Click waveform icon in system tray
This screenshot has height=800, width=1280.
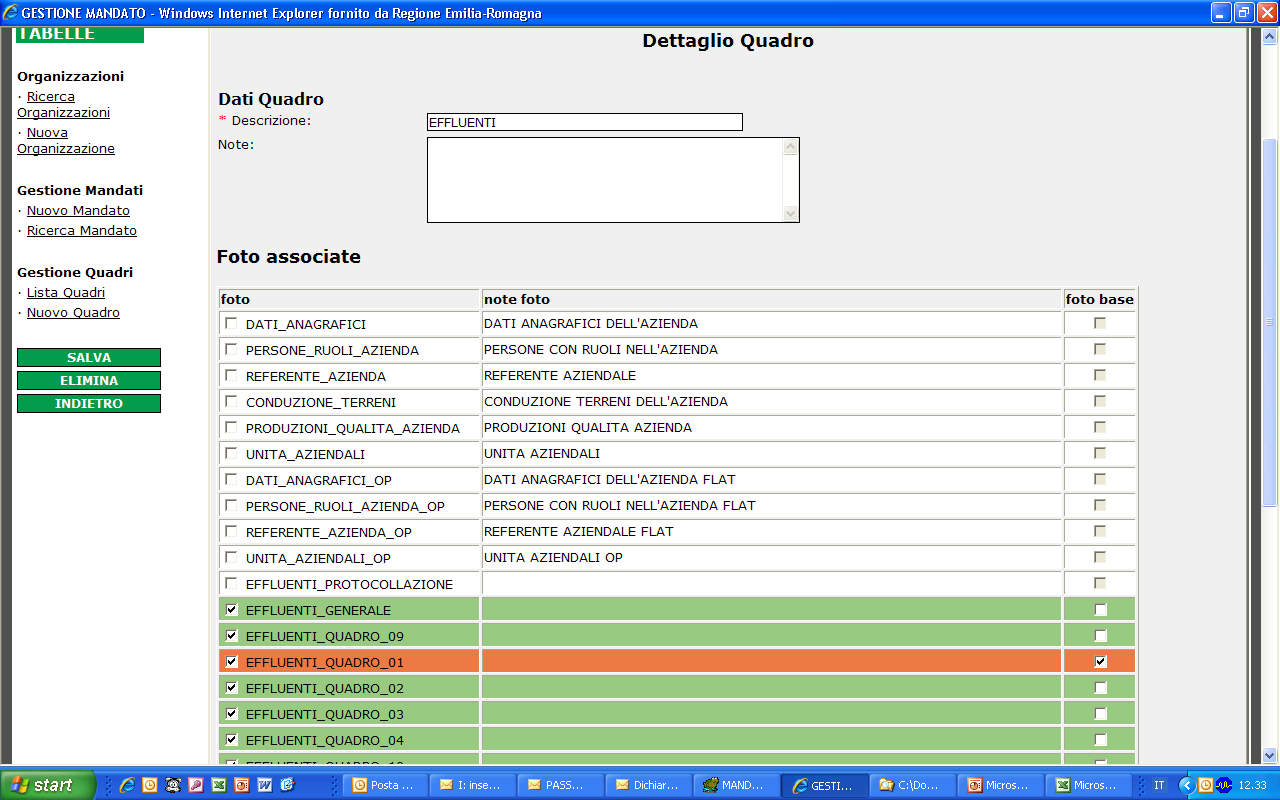[1223, 785]
